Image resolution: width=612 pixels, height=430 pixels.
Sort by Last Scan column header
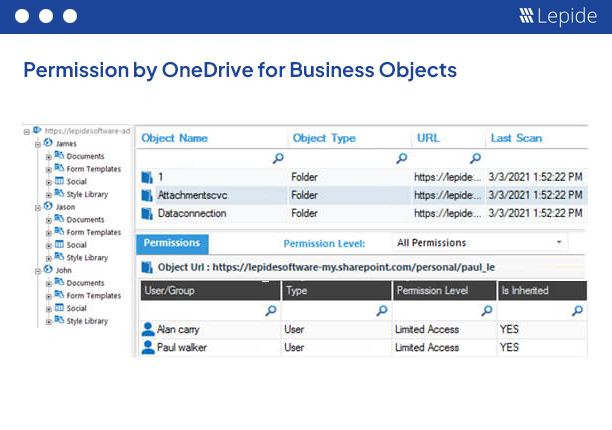516,138
